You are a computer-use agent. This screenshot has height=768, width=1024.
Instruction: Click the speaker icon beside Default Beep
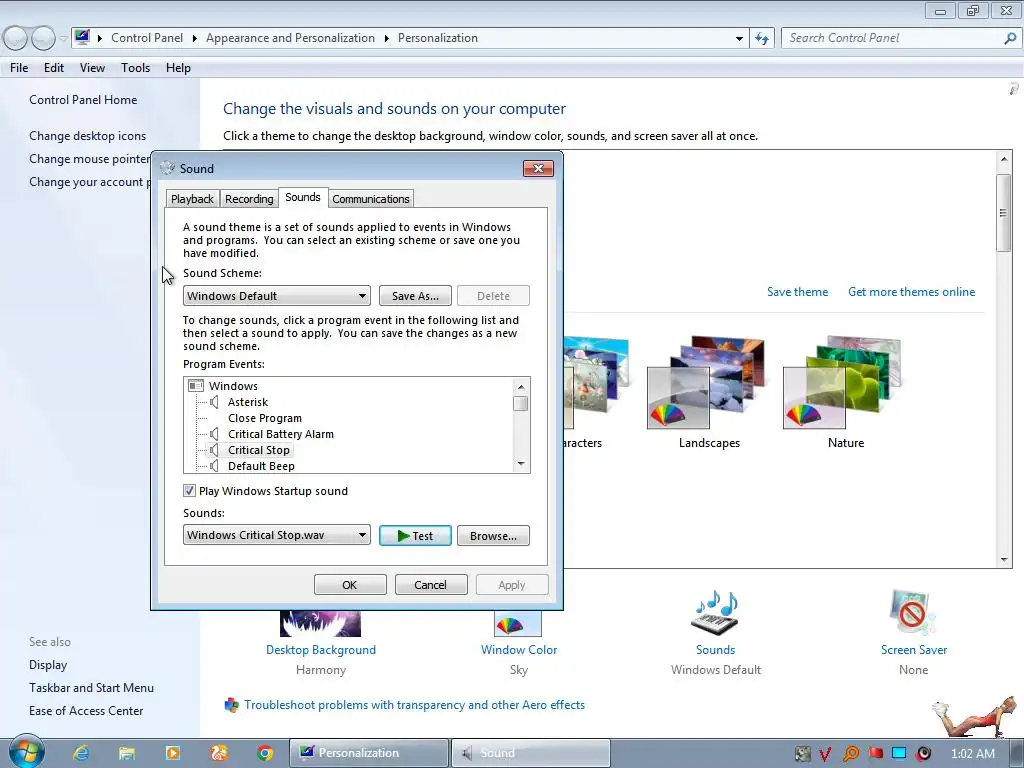point(214,466)
